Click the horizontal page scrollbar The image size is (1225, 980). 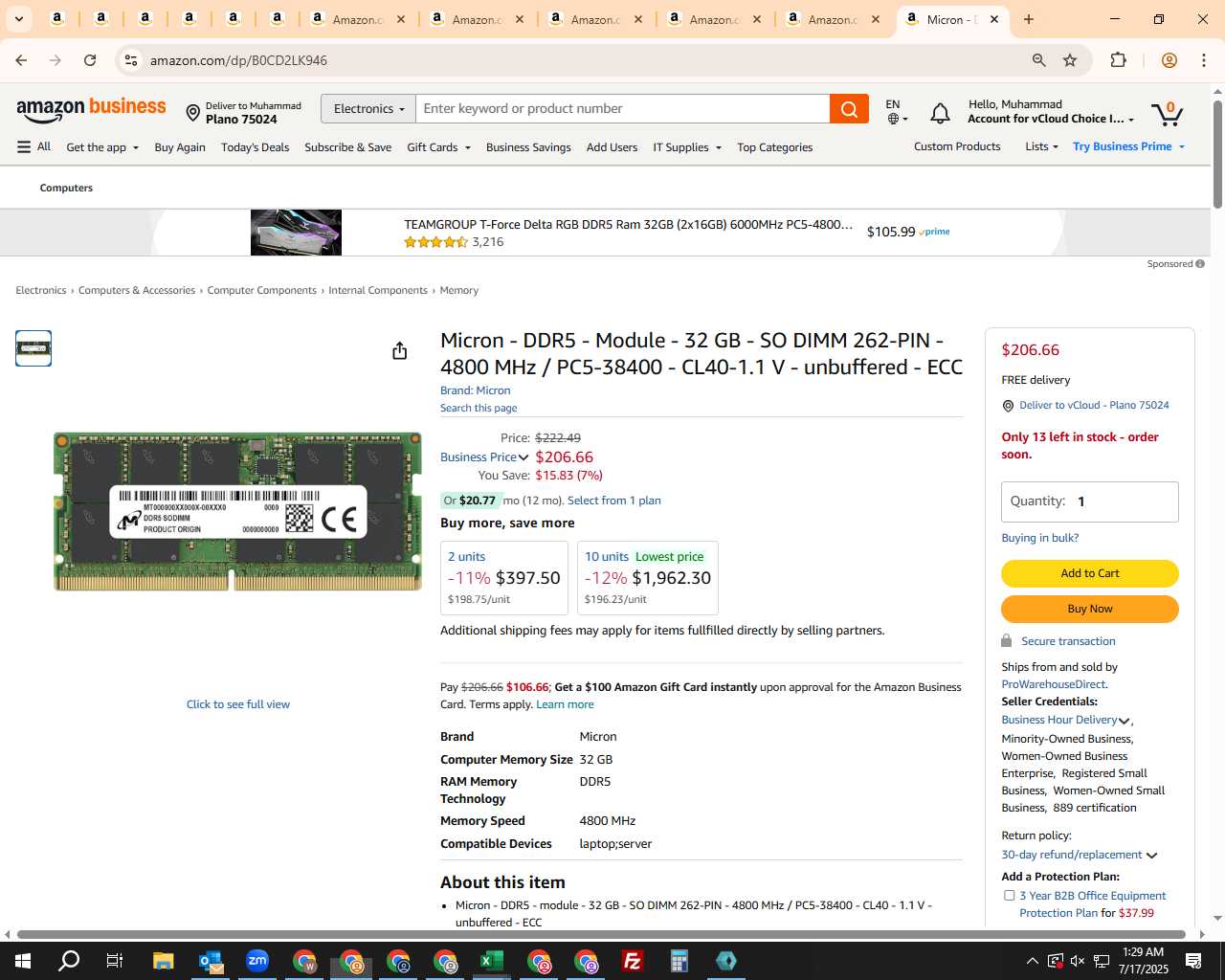[601, 934]
